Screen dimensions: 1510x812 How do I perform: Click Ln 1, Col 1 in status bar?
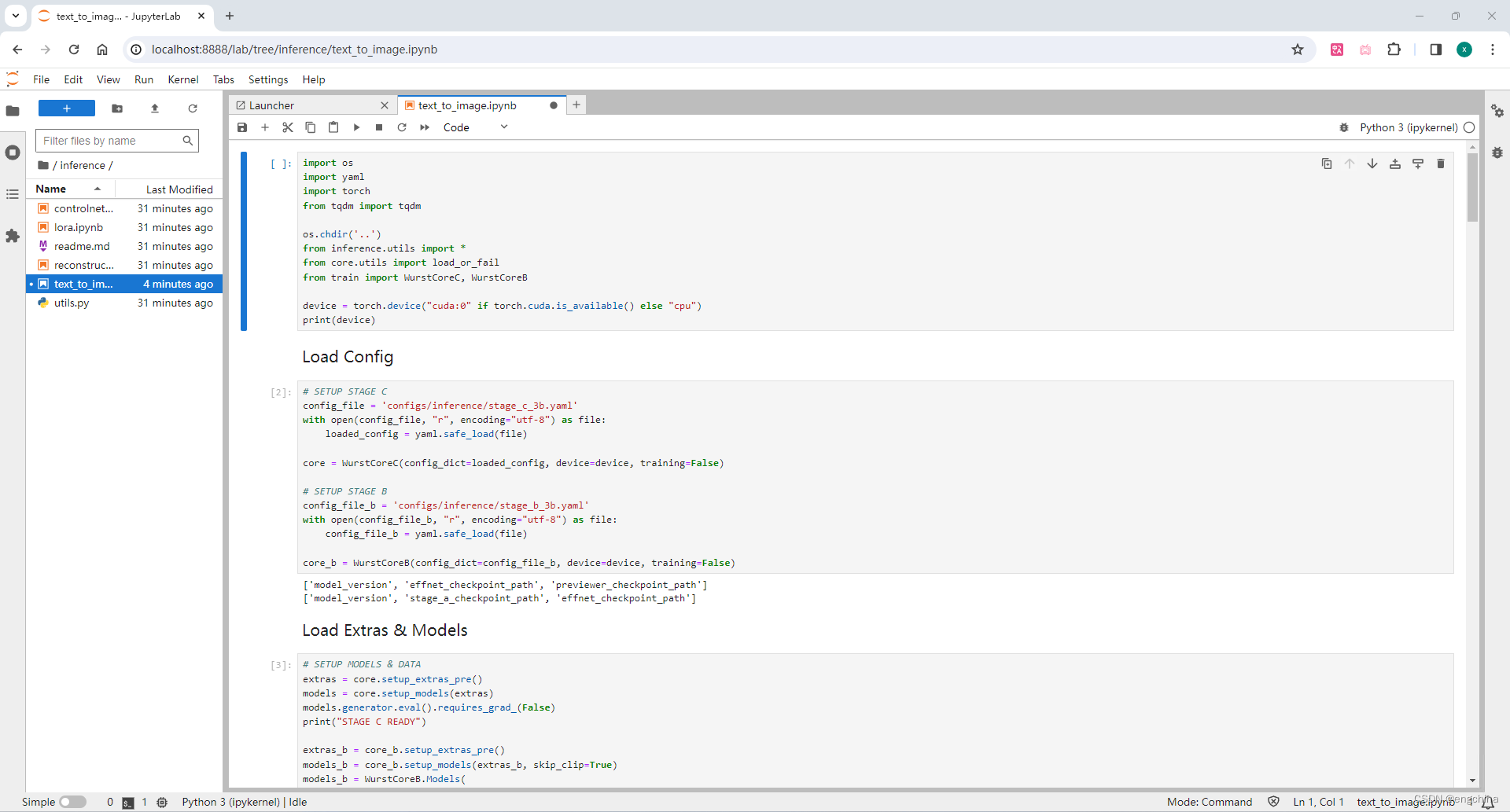1318,802
